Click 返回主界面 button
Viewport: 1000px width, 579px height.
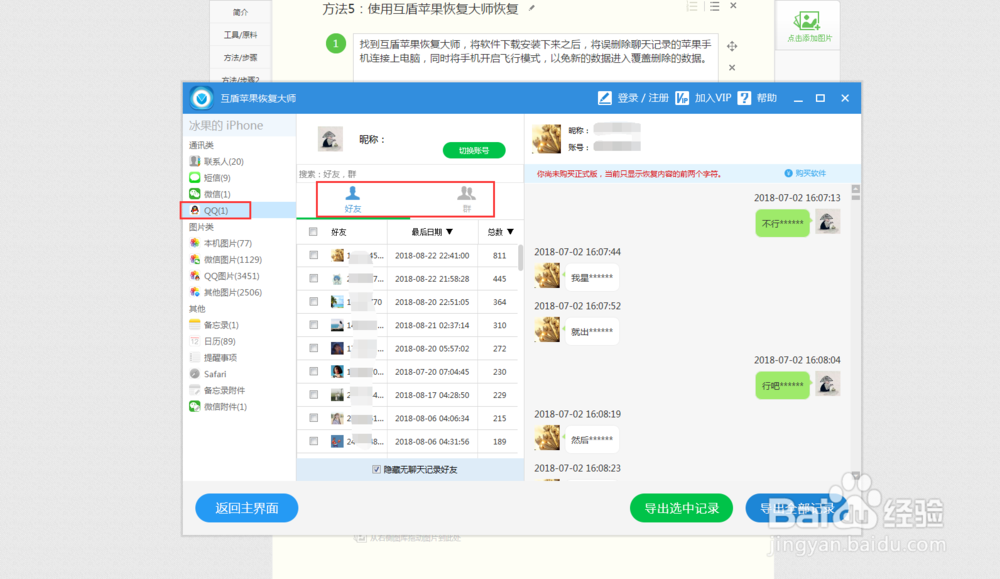[247, 508]
